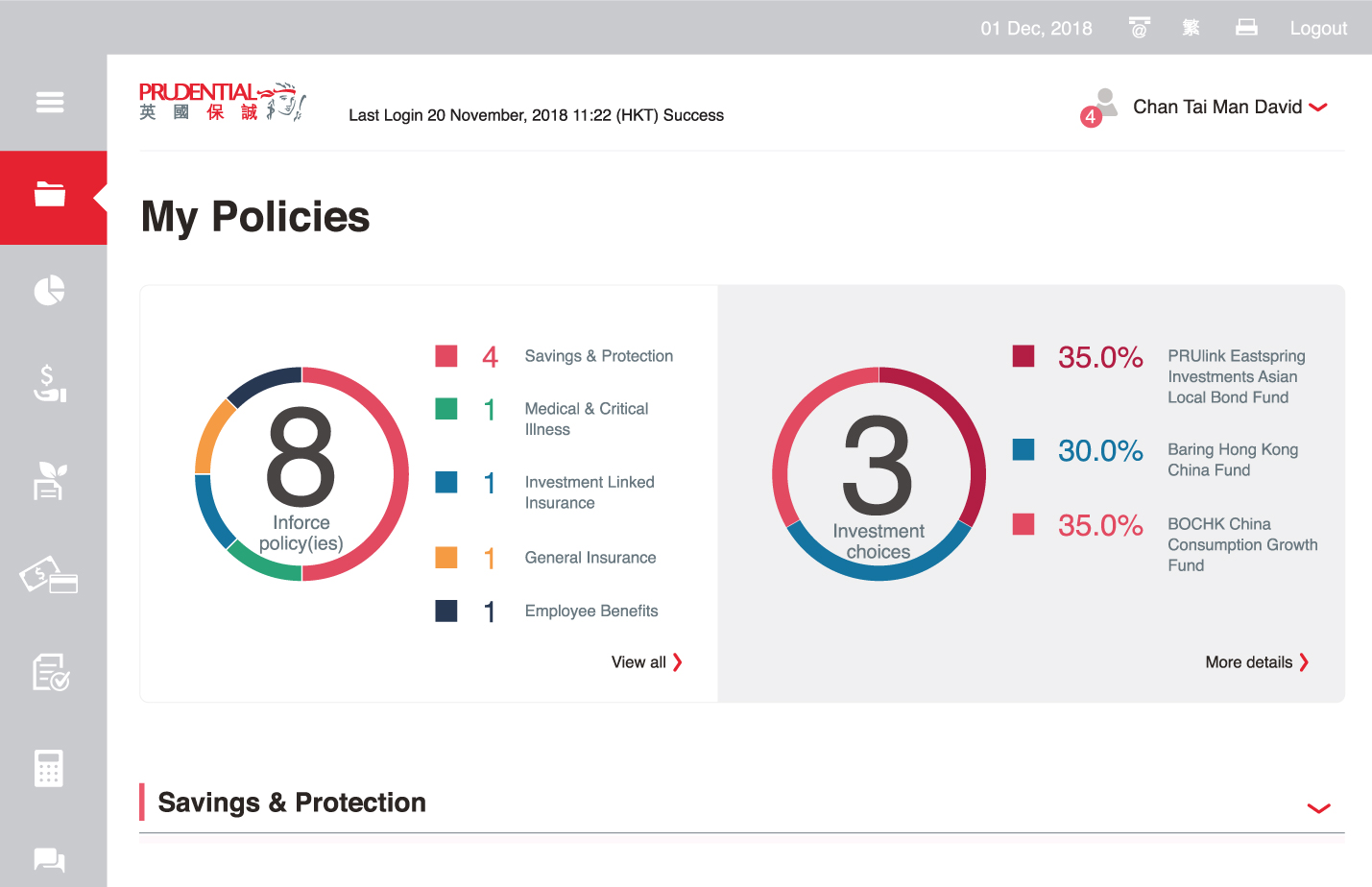The width and height of the screenshot is (1372, 887).
Task: Click the Baring Hong Kong China Fund swatch
Action: click(x=1023, y=449)
